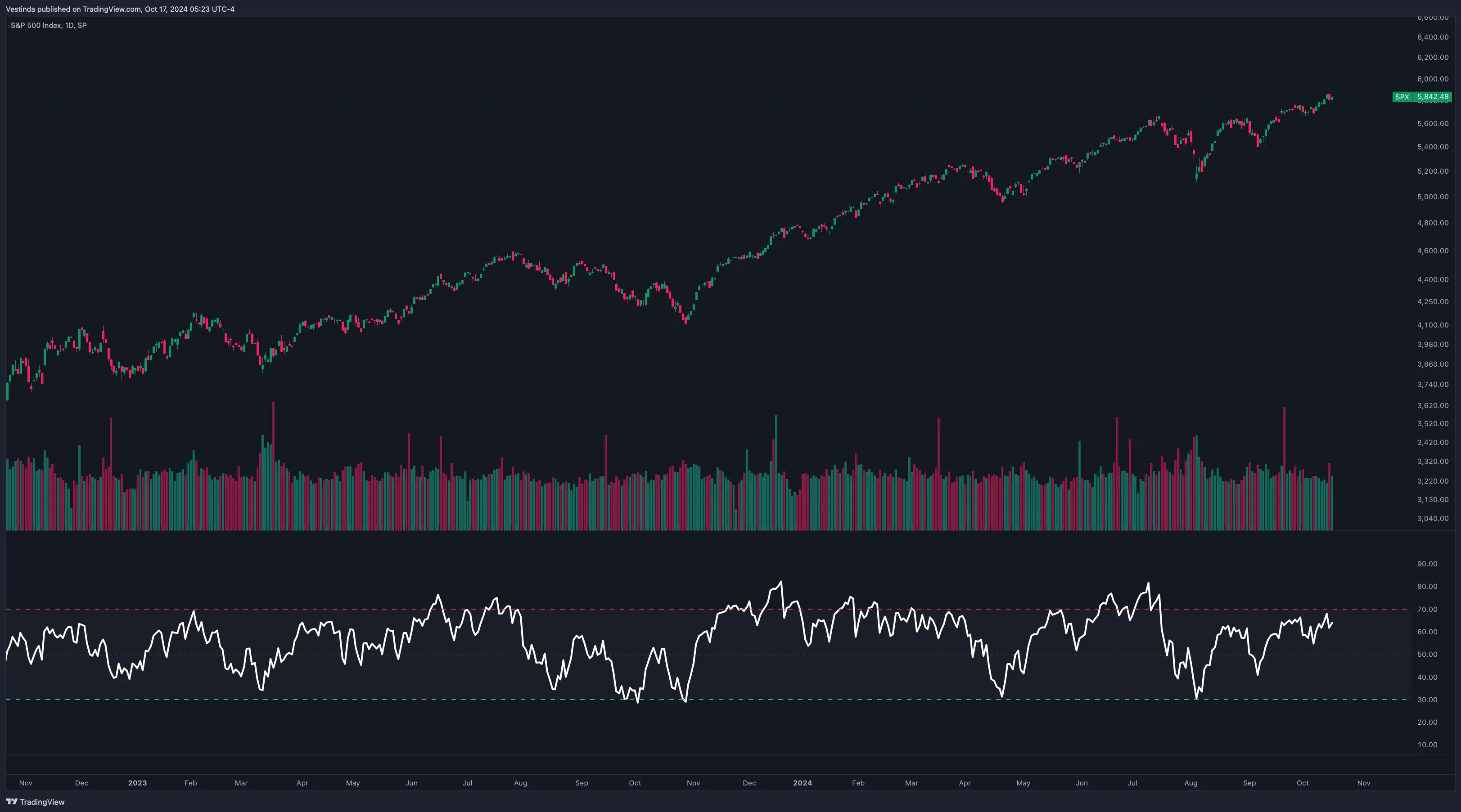Click the 3,740.00 price axis label
1461x812 pixels.
1433,385
